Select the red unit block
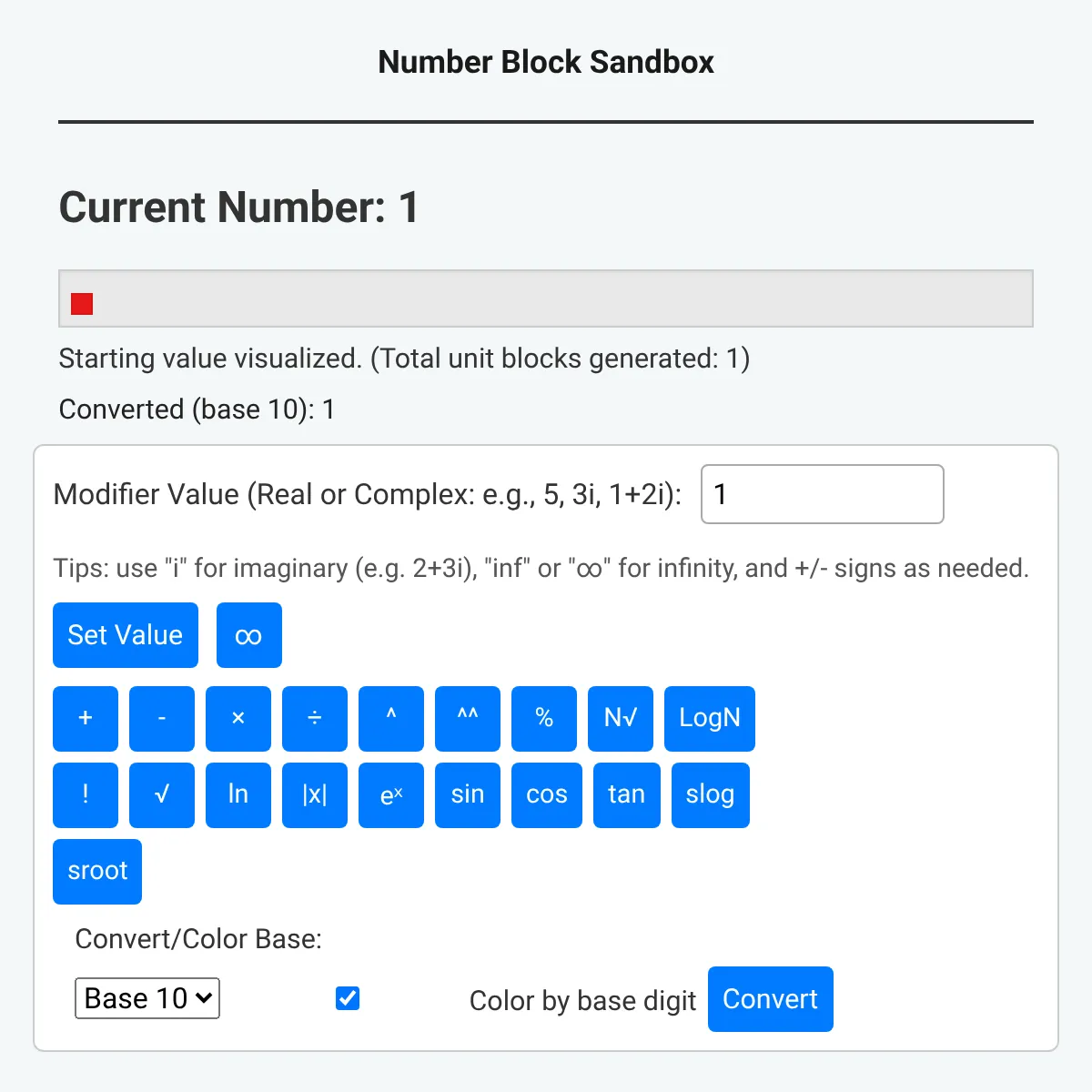This screenshot has width=1092, height=1092. click(x=82, y=304)
